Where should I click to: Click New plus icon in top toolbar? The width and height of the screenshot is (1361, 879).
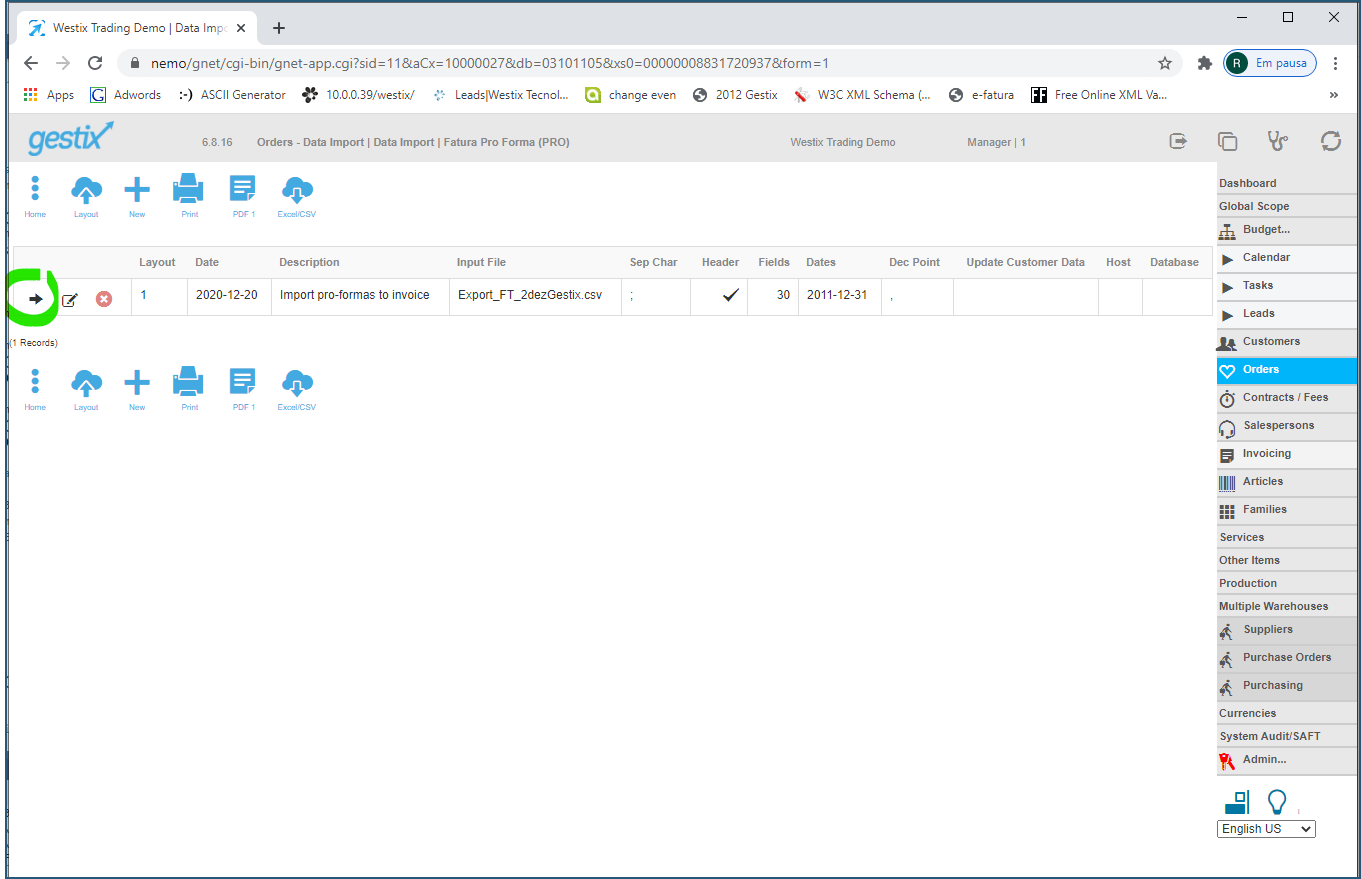pos(137,197)
